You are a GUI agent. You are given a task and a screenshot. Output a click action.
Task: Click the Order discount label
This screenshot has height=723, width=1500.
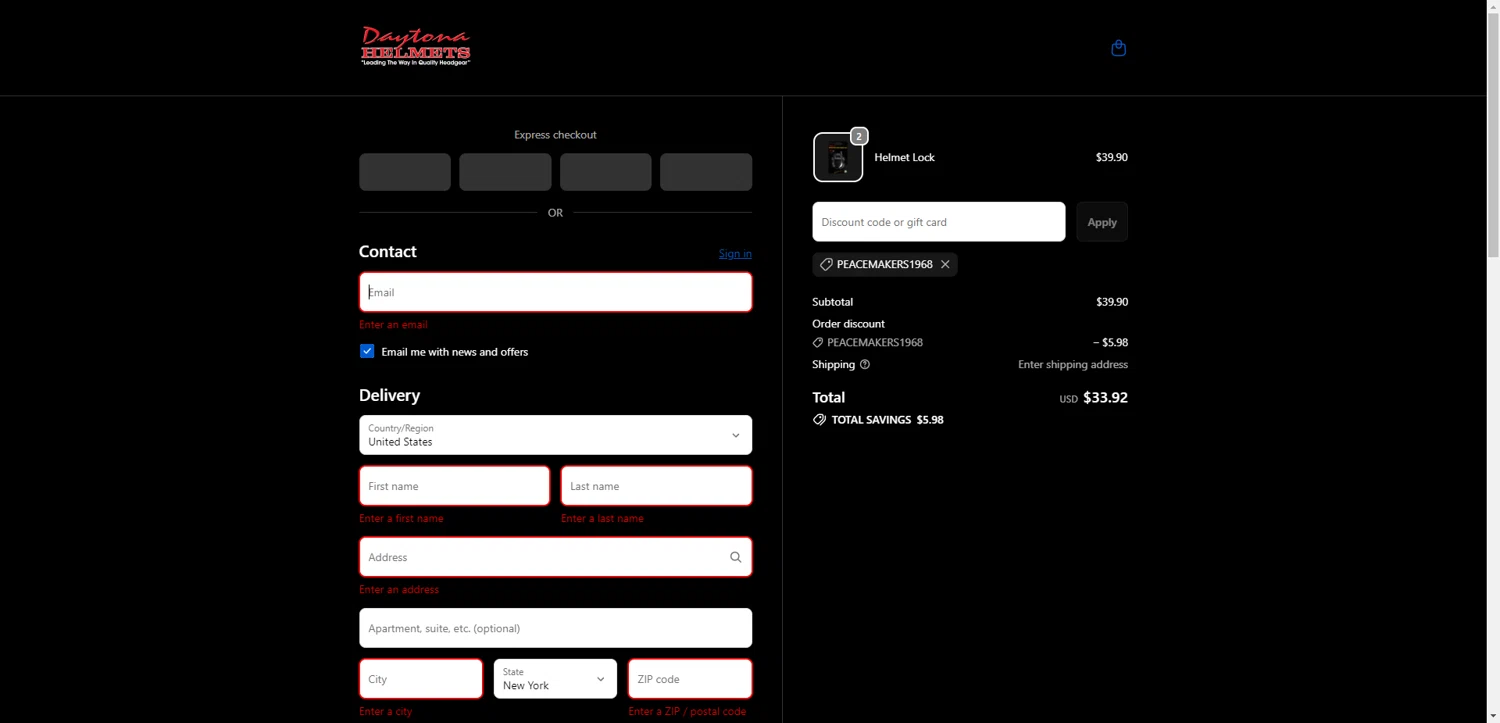[x=849, y=324]
